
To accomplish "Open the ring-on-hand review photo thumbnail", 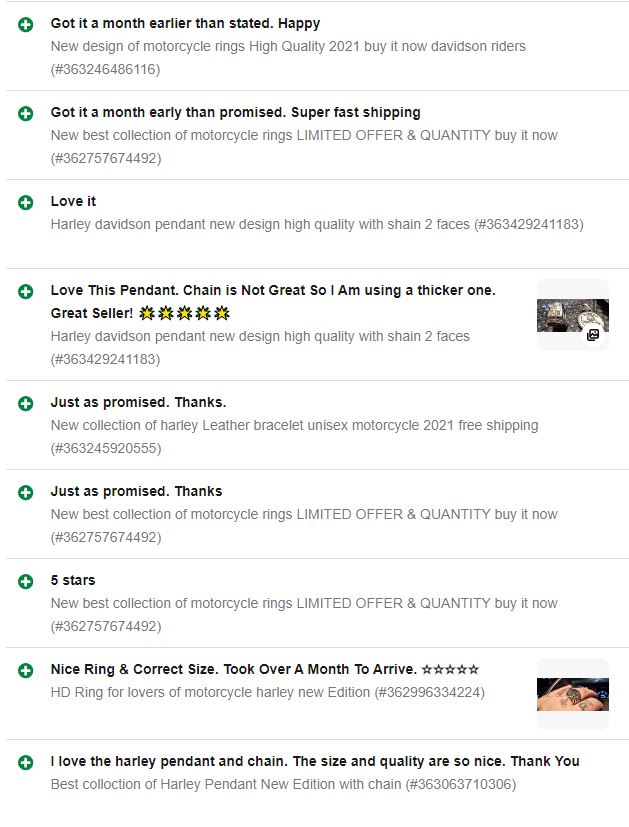I will [x=573, y=694].
